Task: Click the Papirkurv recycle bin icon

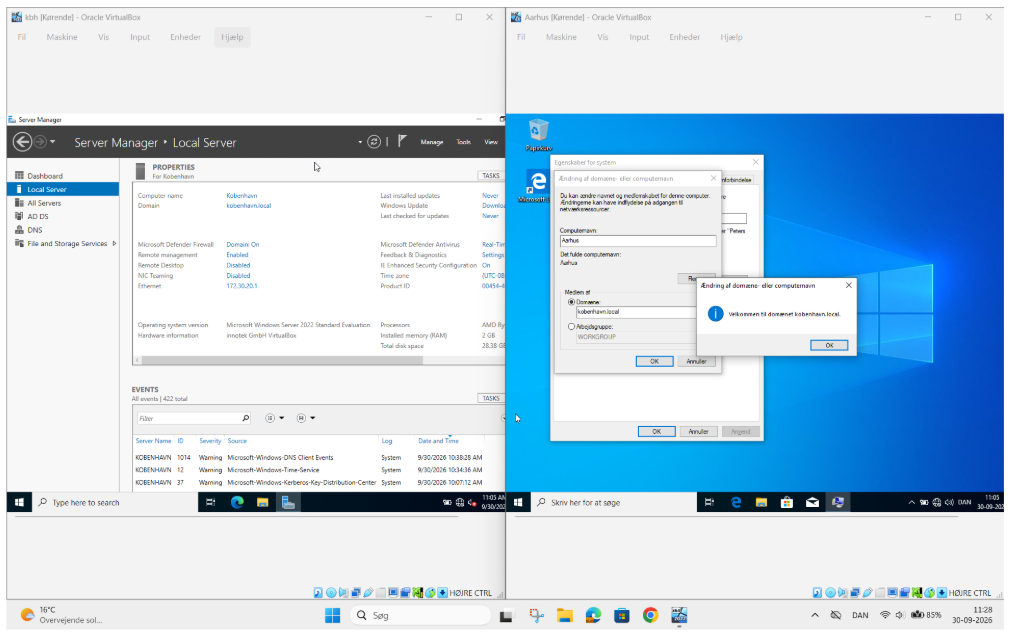Action: 538,135
